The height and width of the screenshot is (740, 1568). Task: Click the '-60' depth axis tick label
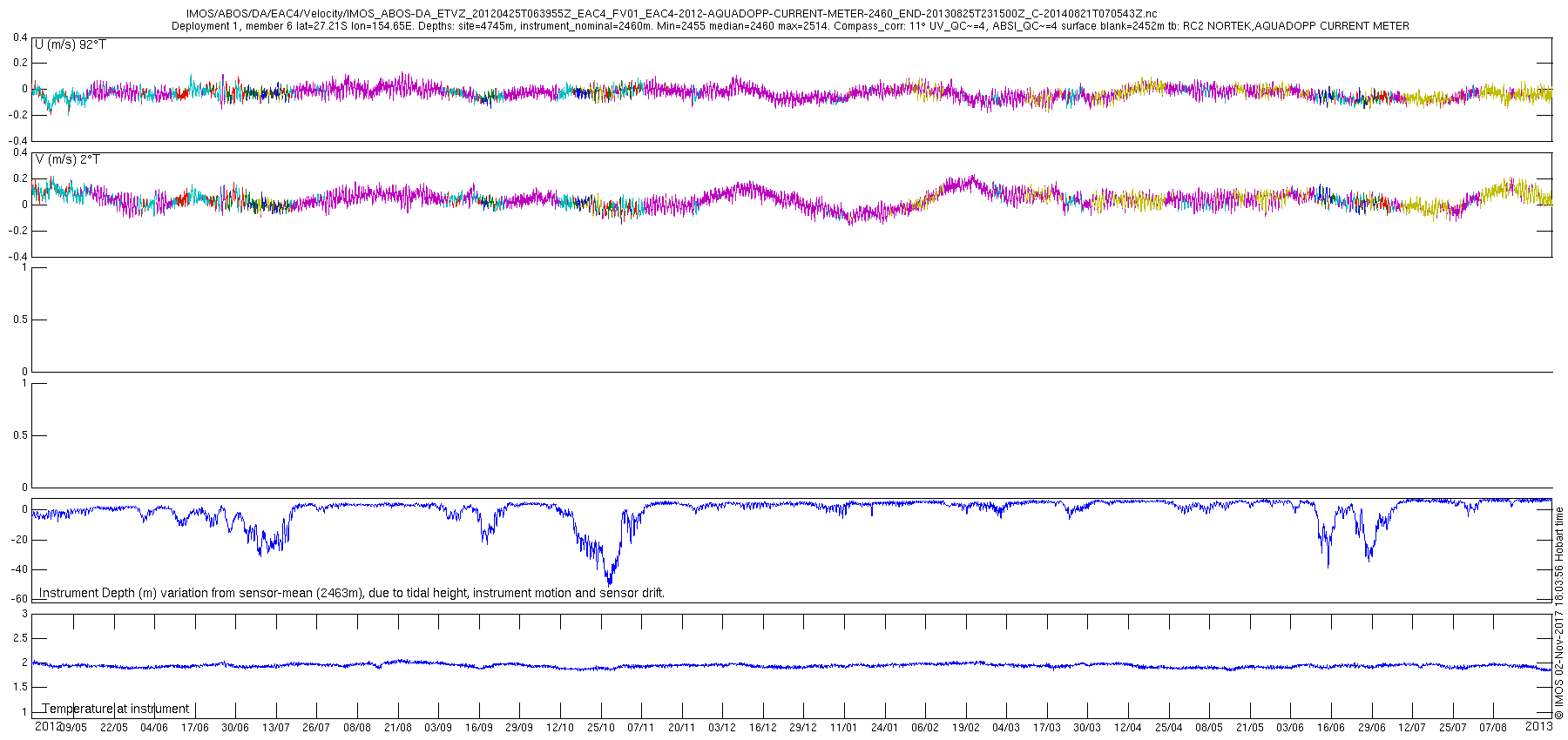20,599
